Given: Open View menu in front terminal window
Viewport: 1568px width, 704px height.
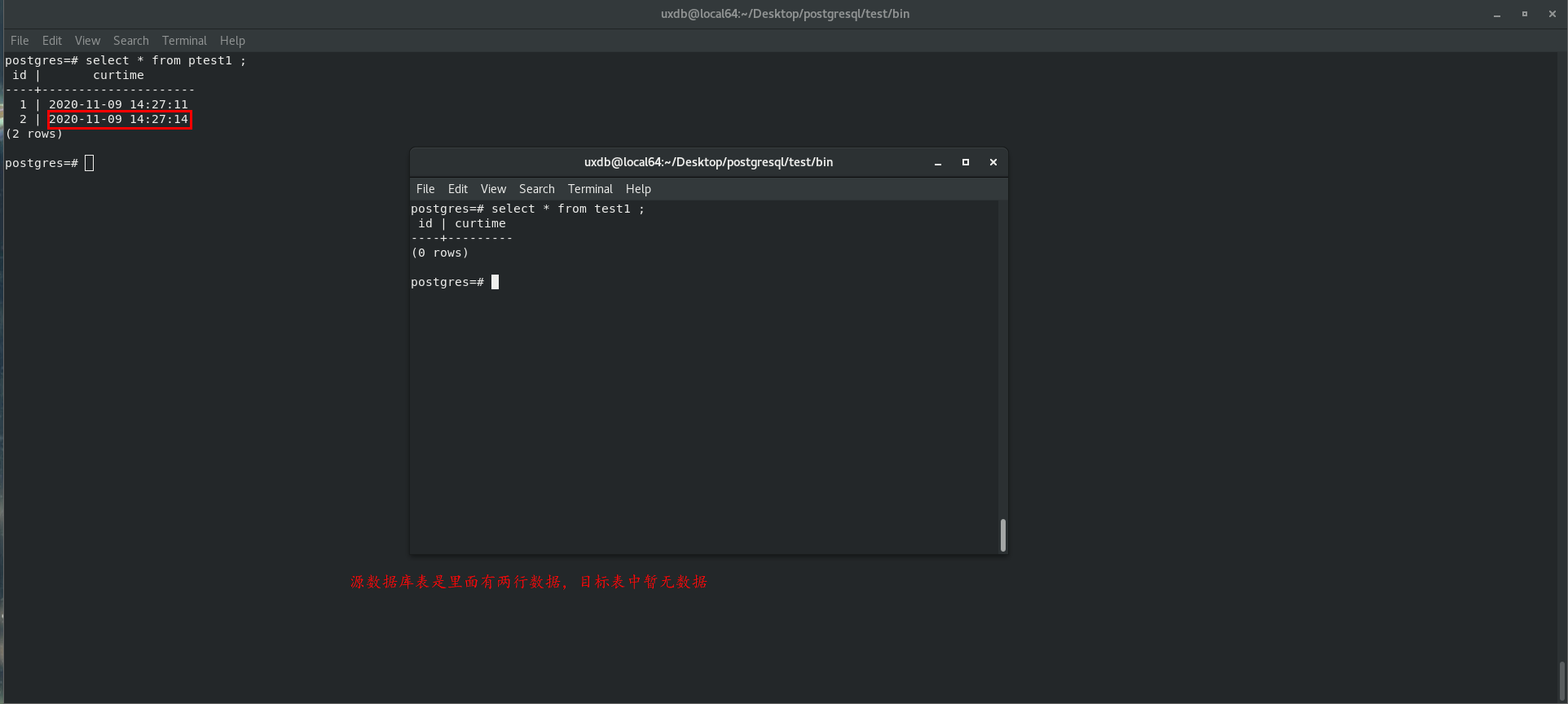Looking at the screenshot, I should pos(493,189).
